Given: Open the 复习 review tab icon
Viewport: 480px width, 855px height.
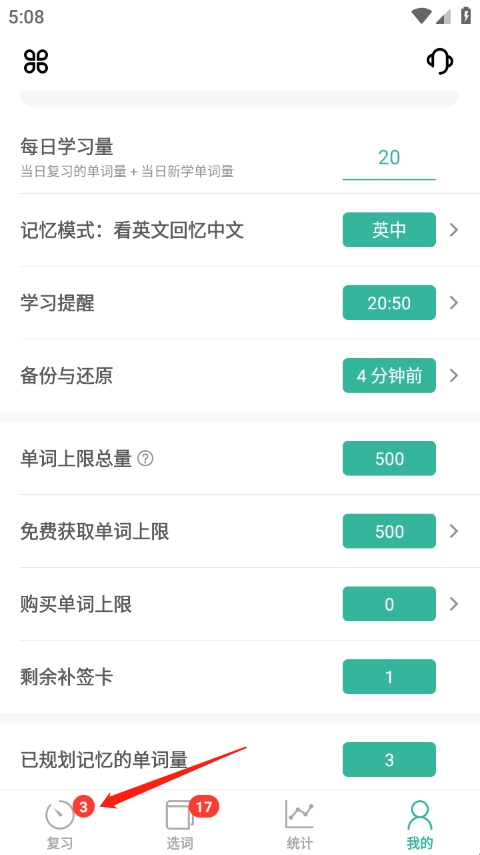Looking at the screenshot, I should (59, 815).
